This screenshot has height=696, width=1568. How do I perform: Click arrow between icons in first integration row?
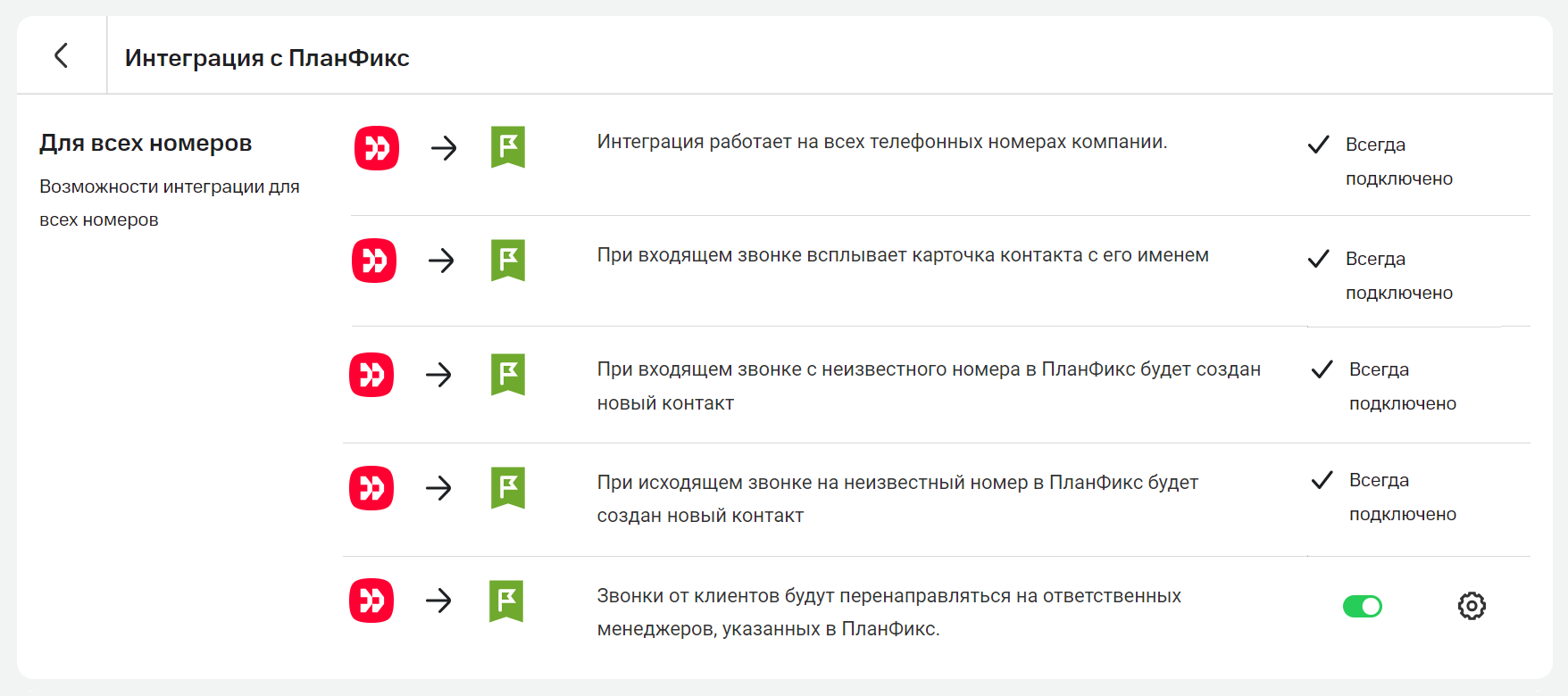(444, 148)
